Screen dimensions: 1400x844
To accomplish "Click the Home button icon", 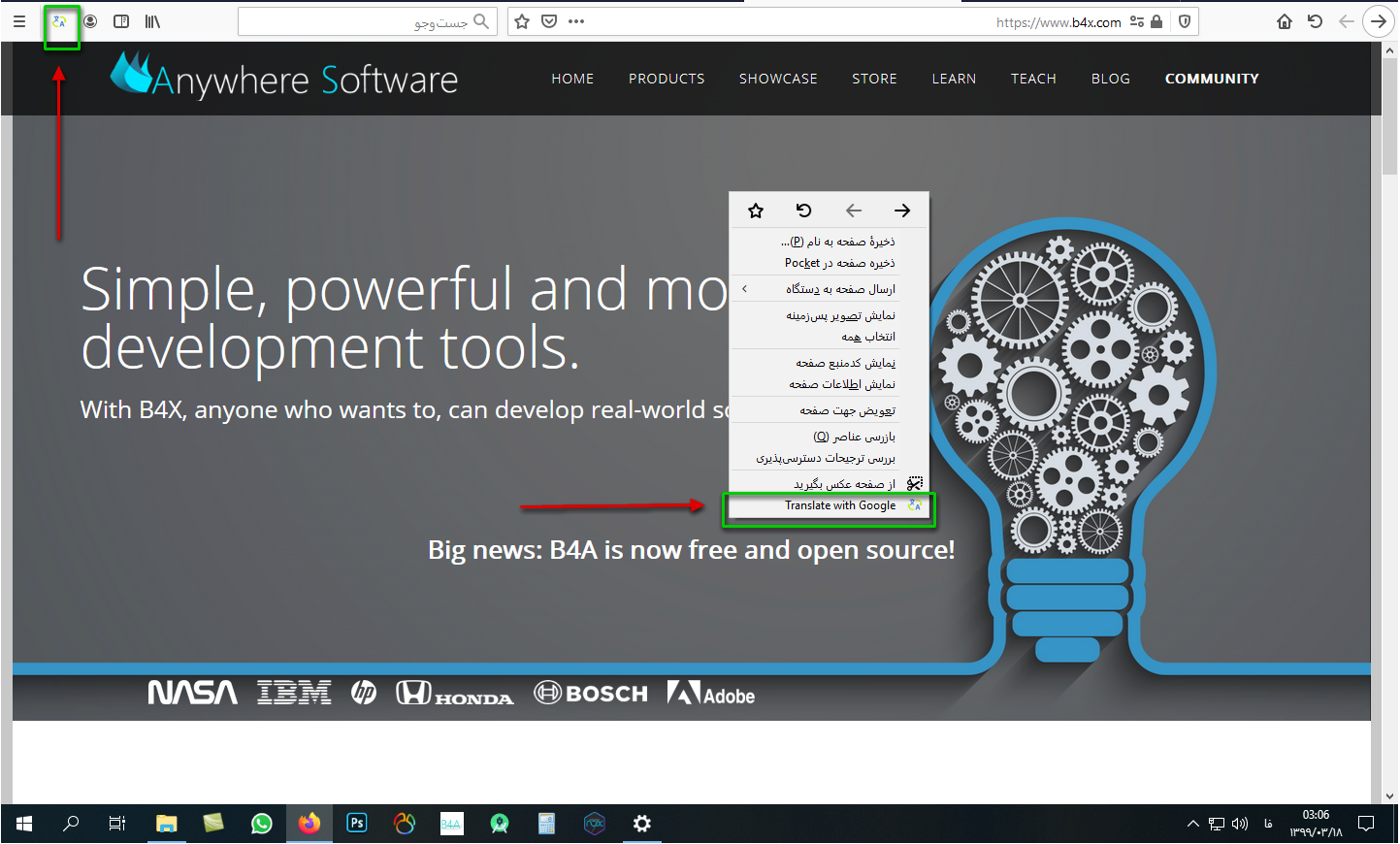I will 1283,20.
